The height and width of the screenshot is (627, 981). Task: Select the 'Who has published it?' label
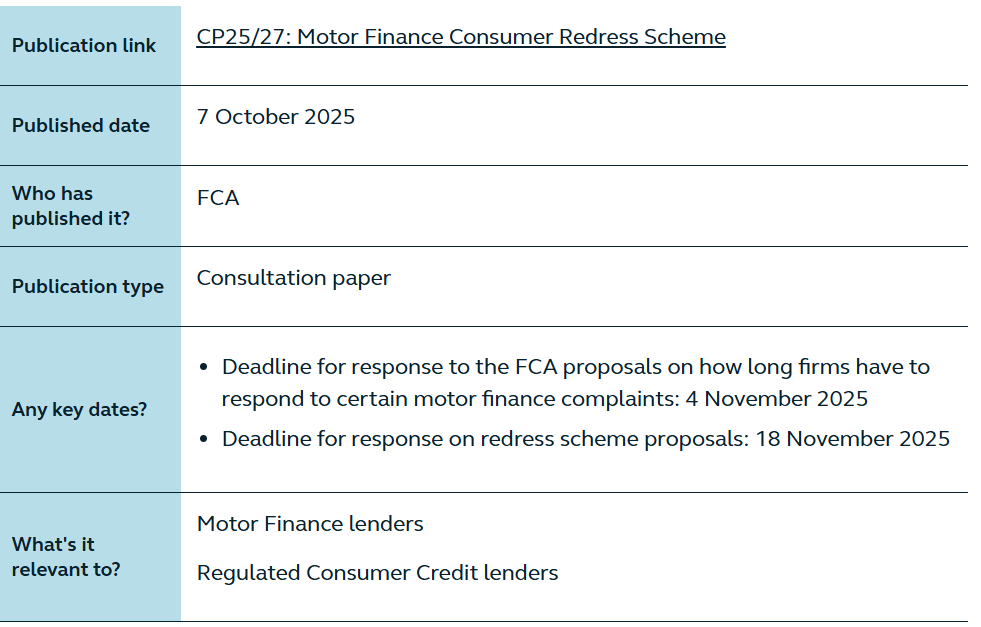pyautogui.click(x=71, y=206)
